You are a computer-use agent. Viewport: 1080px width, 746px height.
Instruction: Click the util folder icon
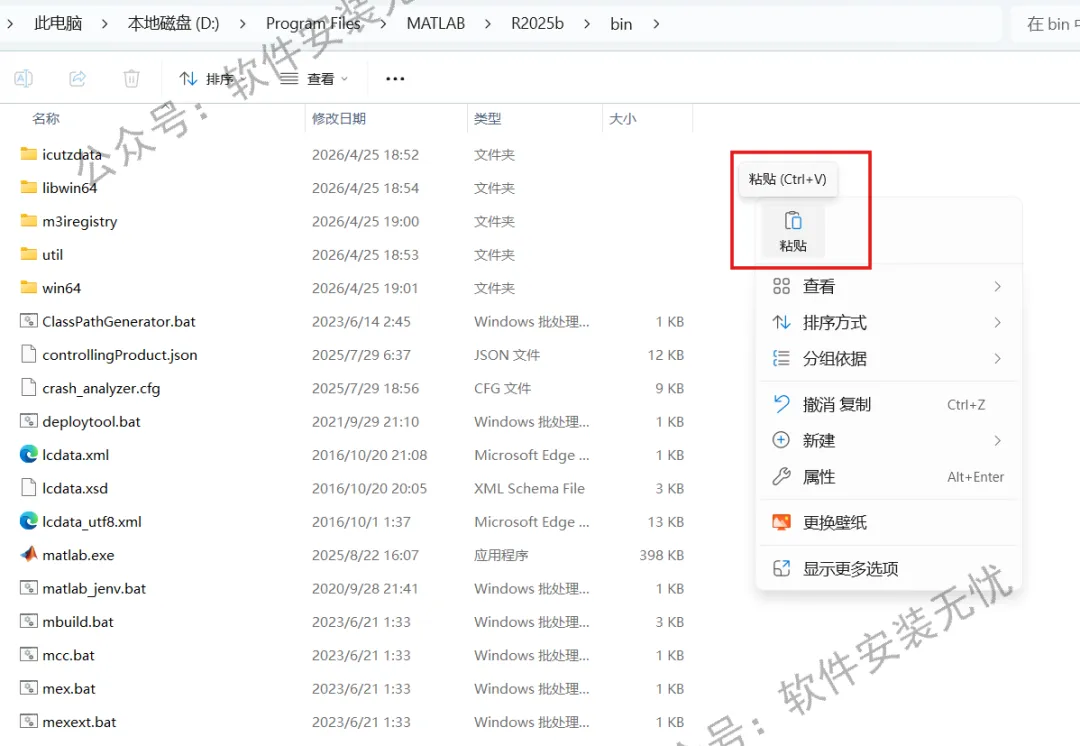click(28, 254)
